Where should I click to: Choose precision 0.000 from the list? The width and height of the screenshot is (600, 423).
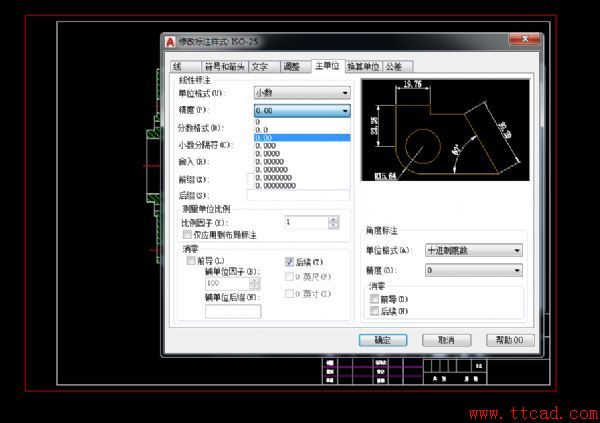tap(302, 146)
